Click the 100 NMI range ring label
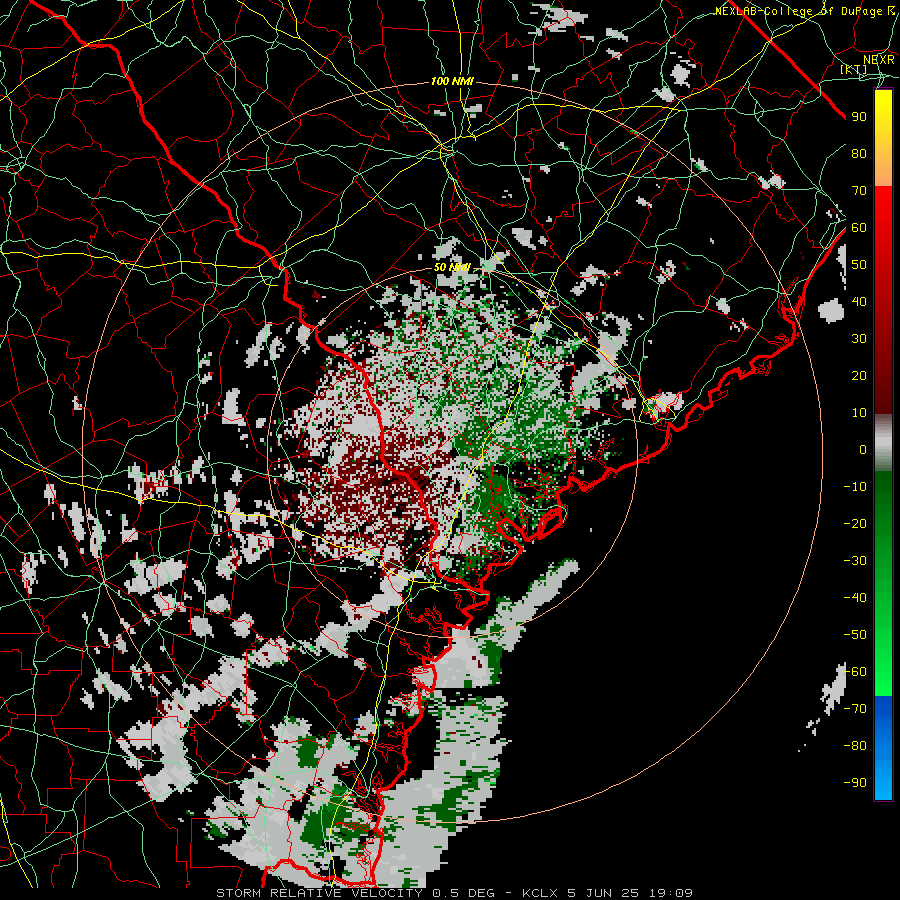 pyautogui.click(x=452, y=82)
